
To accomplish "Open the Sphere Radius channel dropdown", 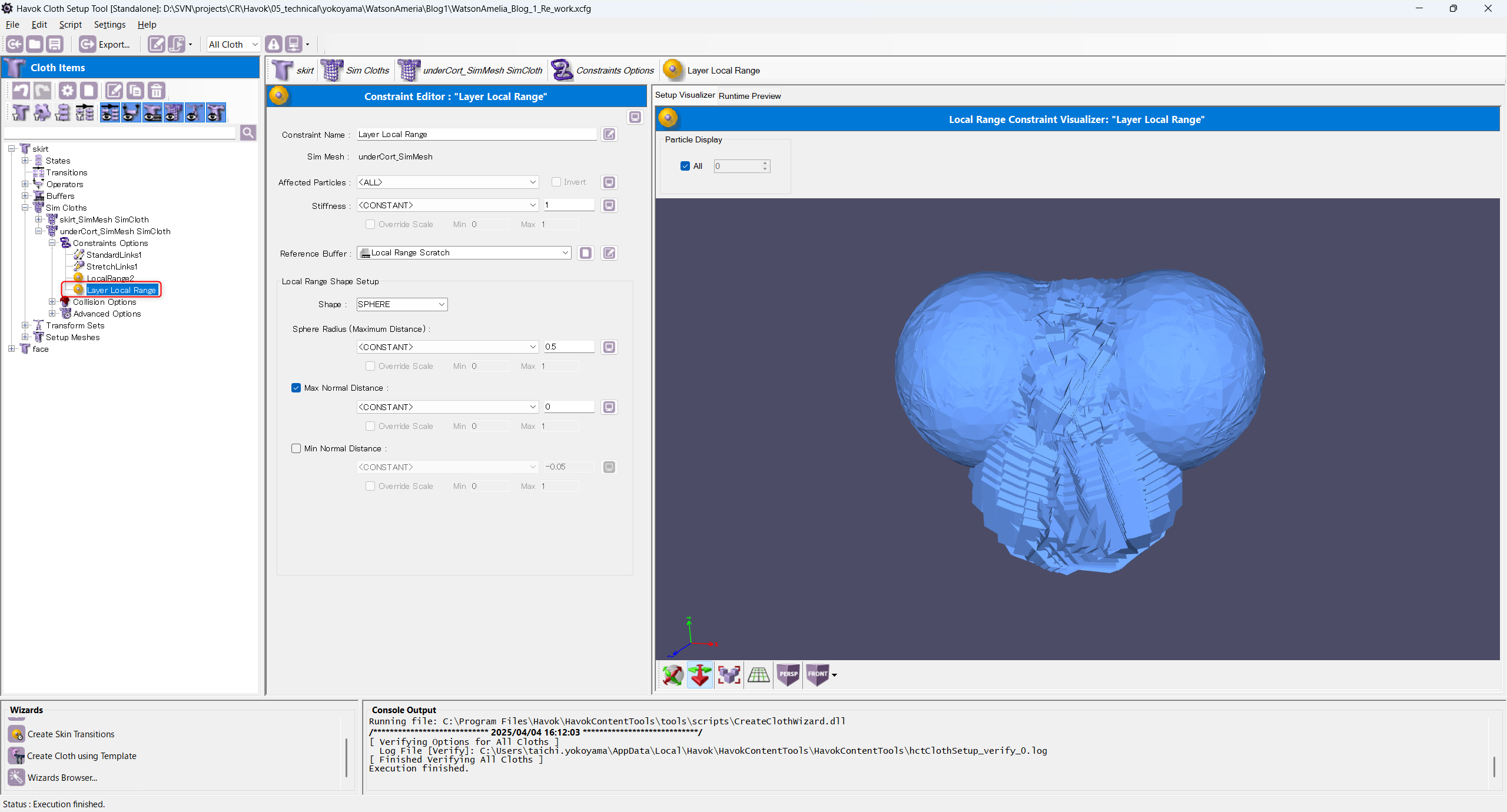I will tap(448, 347).
